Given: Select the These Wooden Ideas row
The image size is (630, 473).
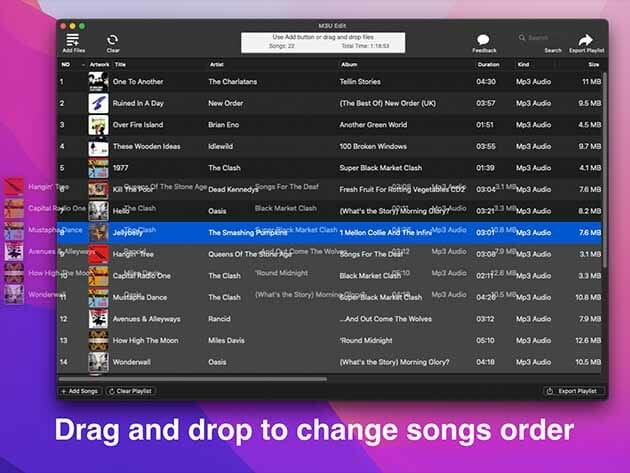Looking at the screenshot, I should (330, 146).
